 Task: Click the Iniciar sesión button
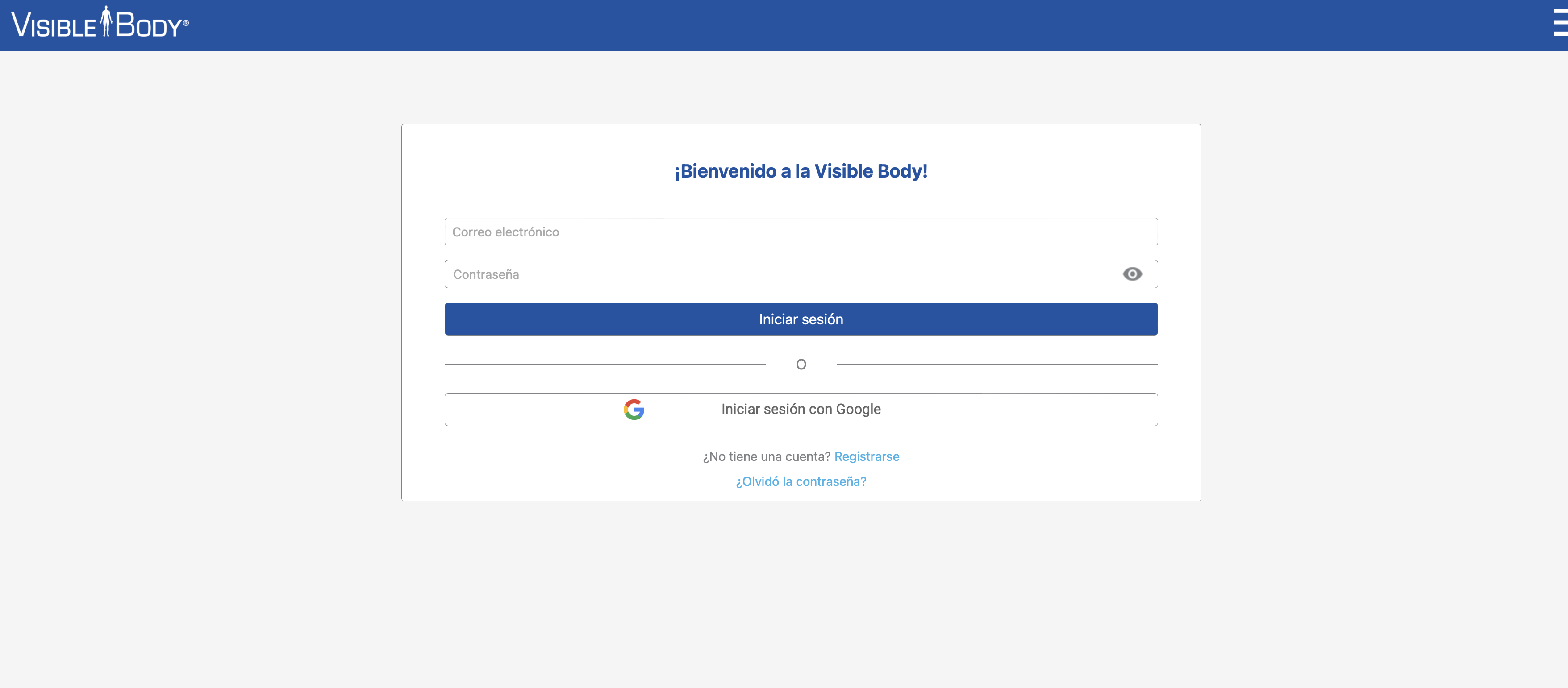[801, 319]
